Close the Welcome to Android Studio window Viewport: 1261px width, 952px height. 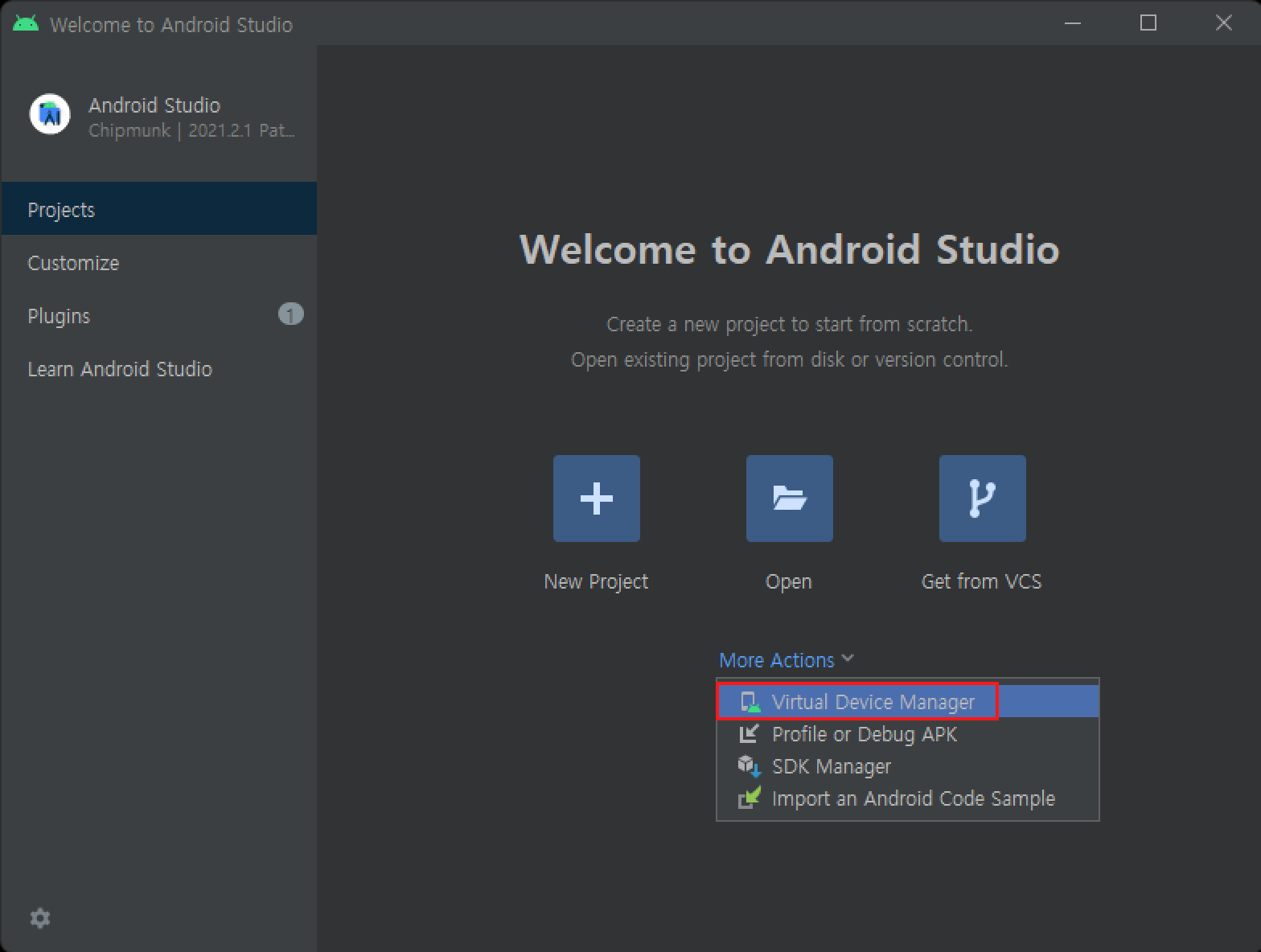tap(1224, 23)
